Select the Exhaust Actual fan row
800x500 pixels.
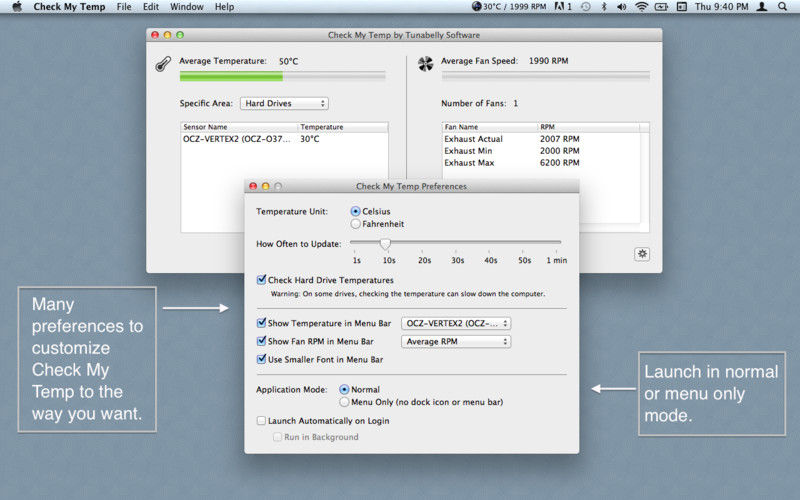pyautogui.click(x=541, y=139)
